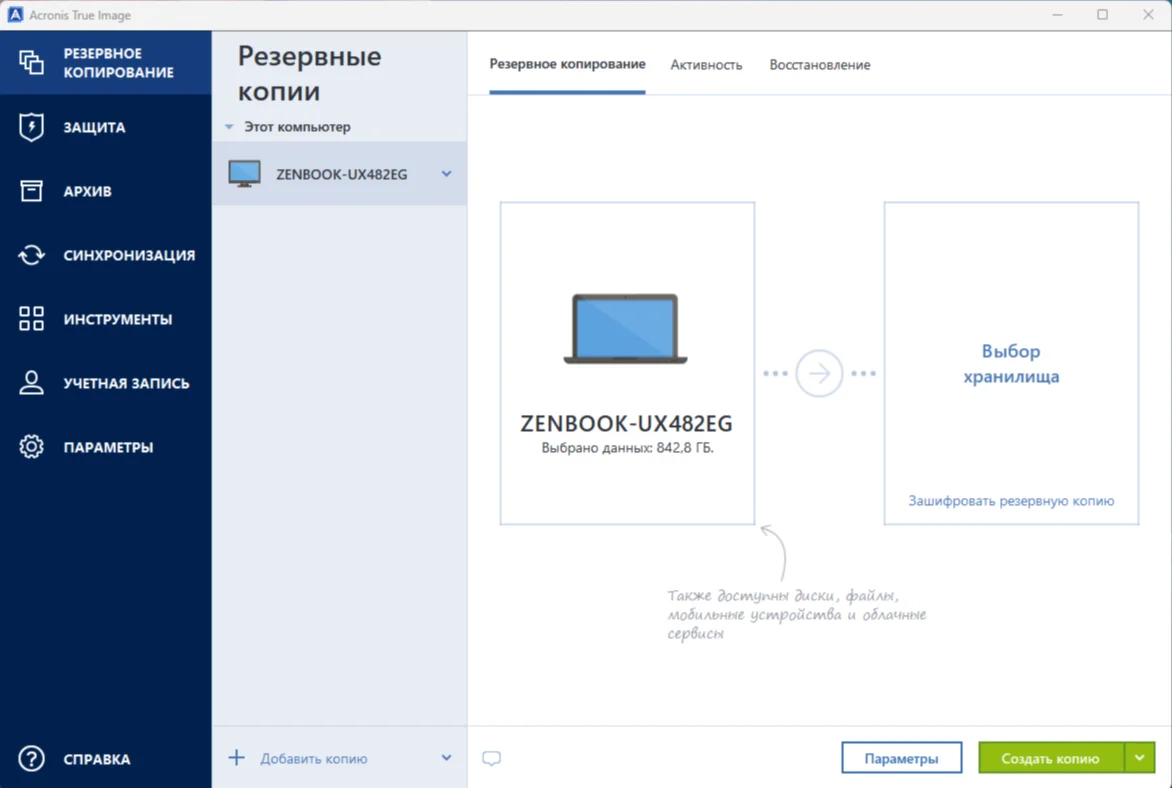Open the Учетная запись section label
1172x788 pixels.
tap(126, 384)
